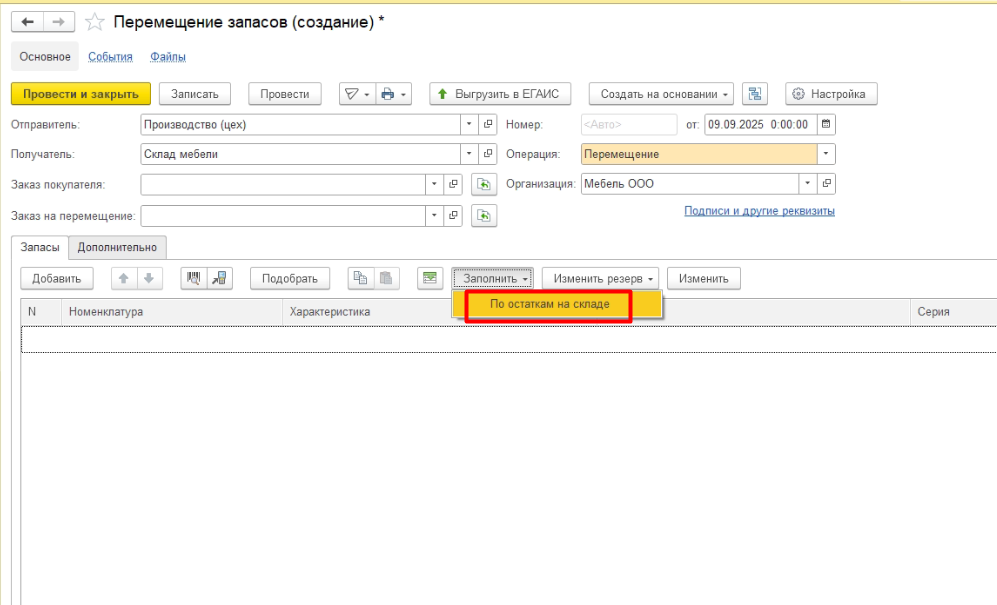Screen dimensions: 997x605
Task: Click the date field 09.09.2025
Action: coord(760,125)
